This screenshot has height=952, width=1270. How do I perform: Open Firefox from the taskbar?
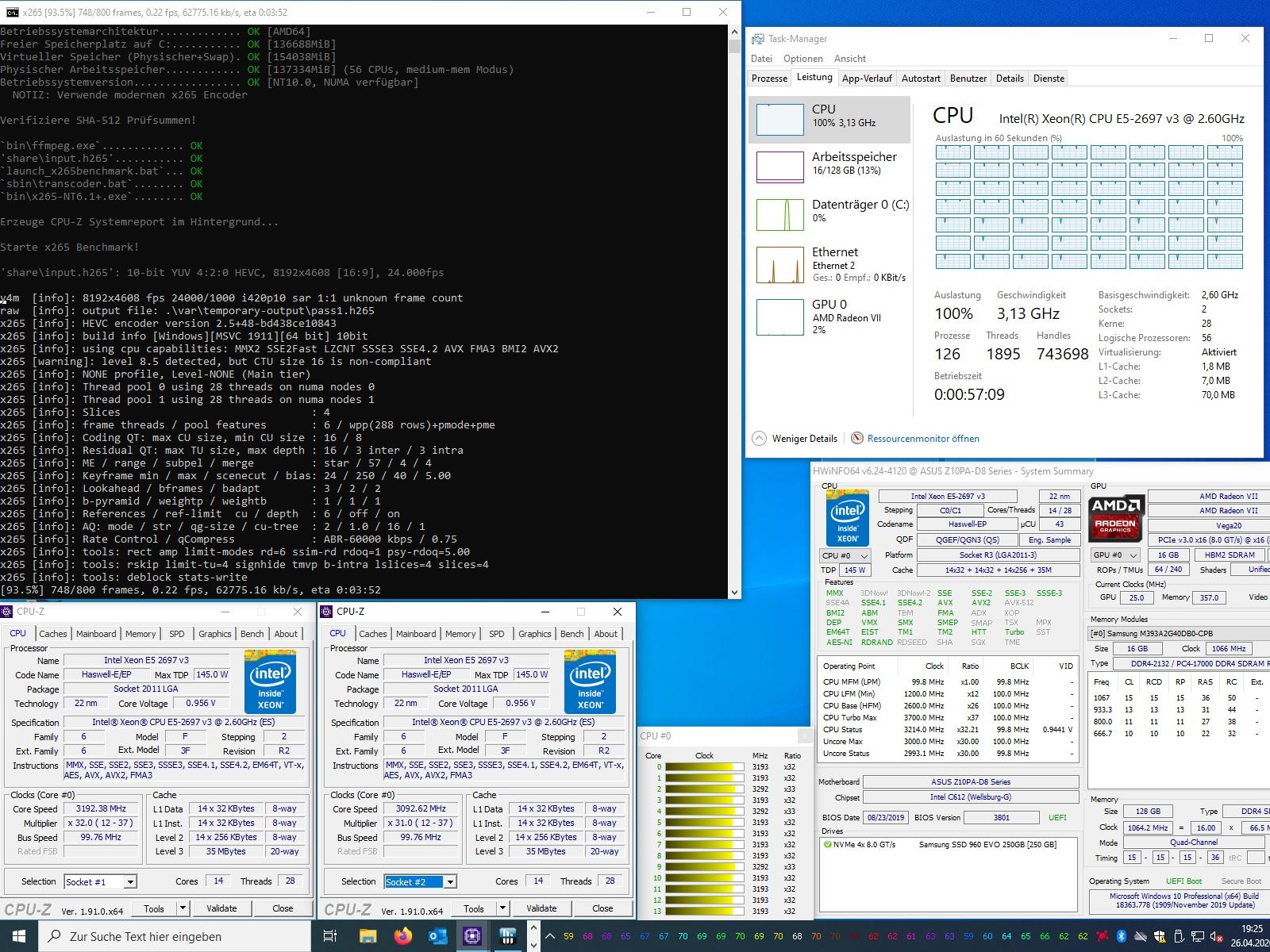(x=402, y=936)
